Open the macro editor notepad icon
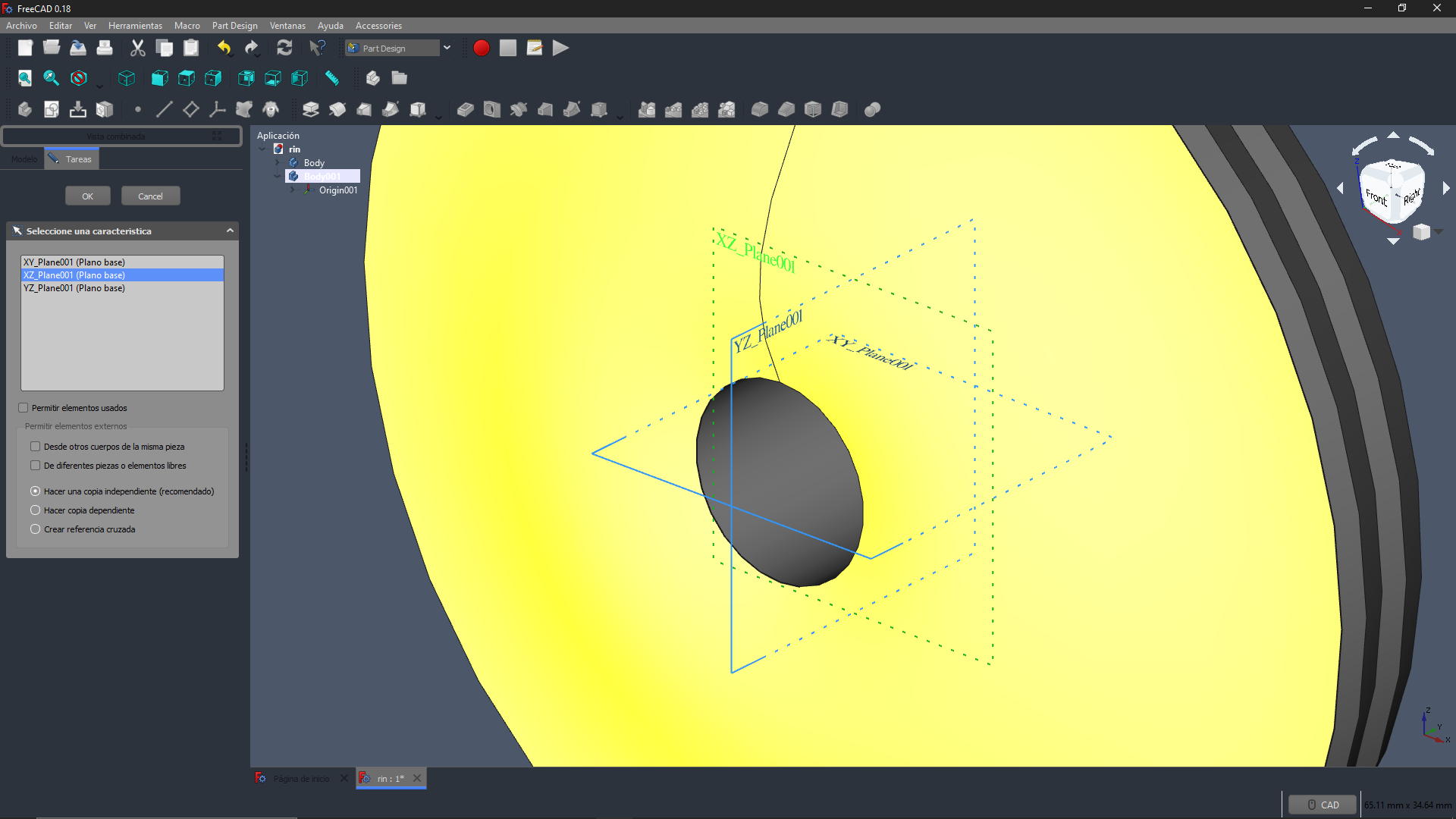Viewport: 1456px width, 819px height. [534, 48]
